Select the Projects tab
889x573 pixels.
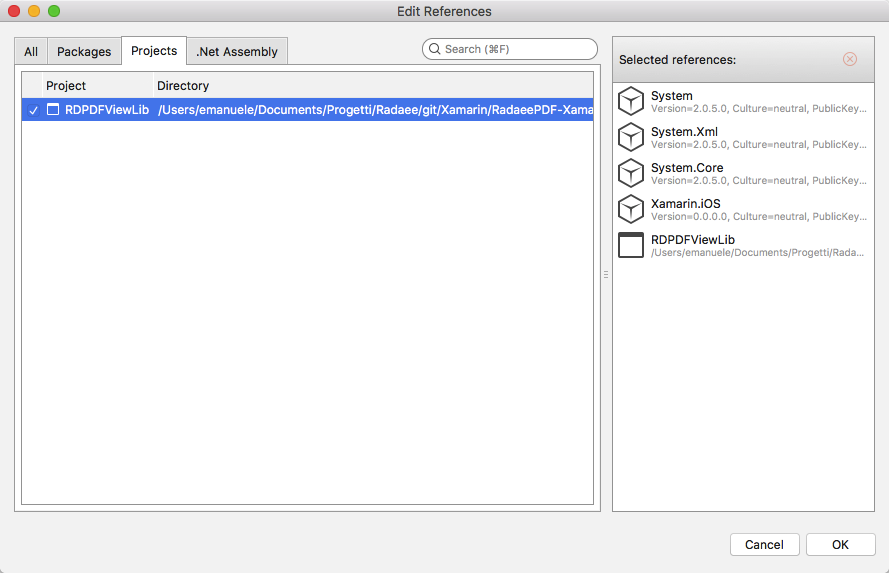[x=154, y=51]
